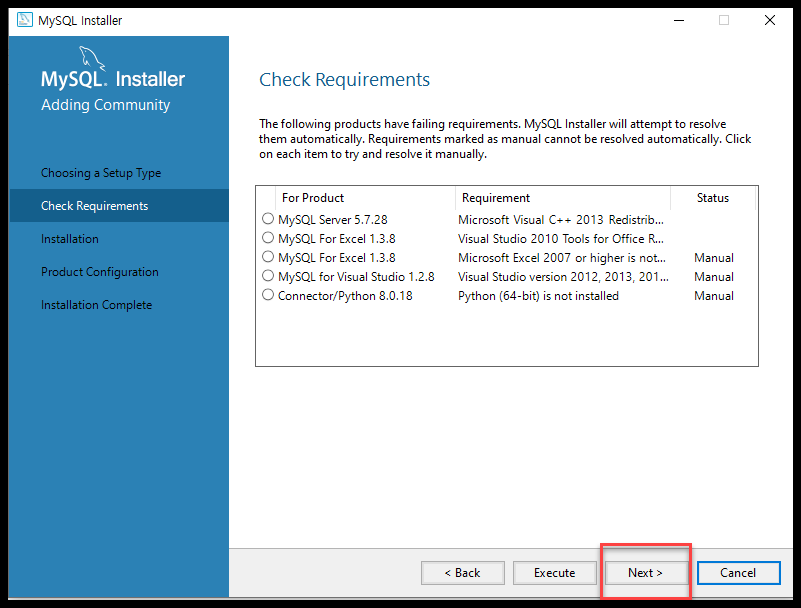Select radio button for Microsoft Excel 2007 requirement
Screen dimensions: 801x608
[x=268, y=256]
